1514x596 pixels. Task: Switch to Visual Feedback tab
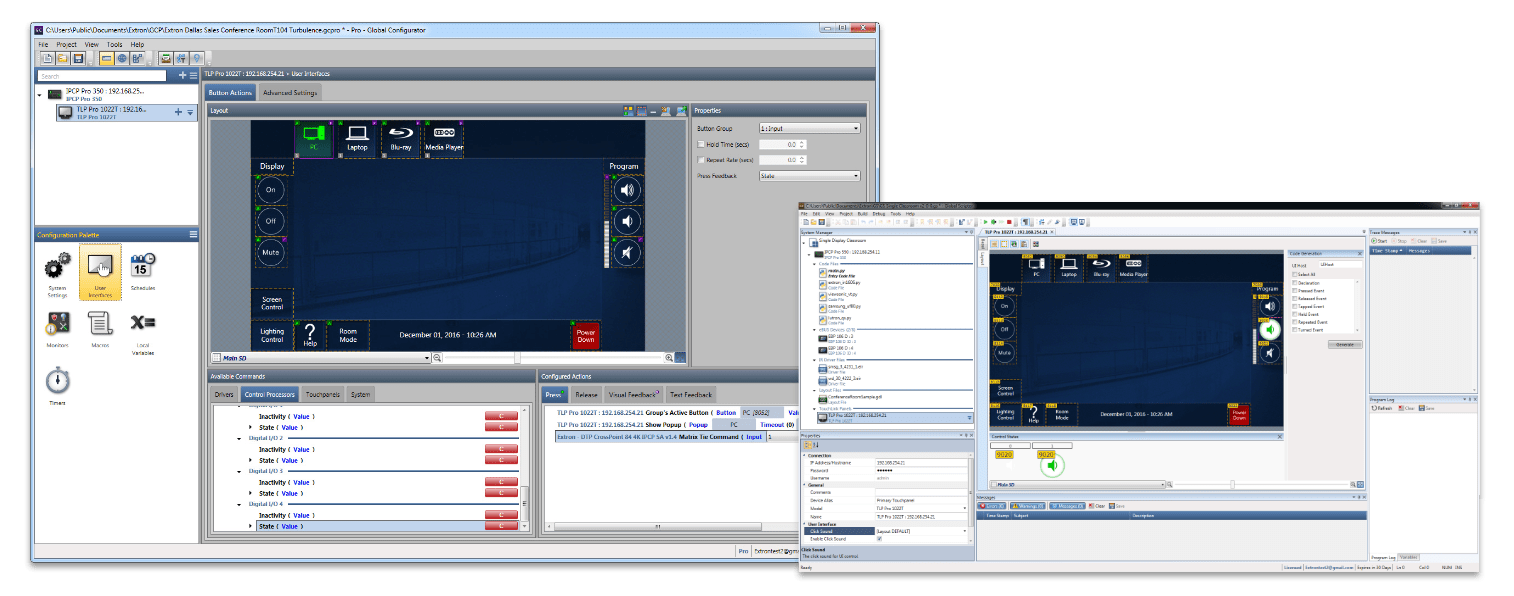633,395
